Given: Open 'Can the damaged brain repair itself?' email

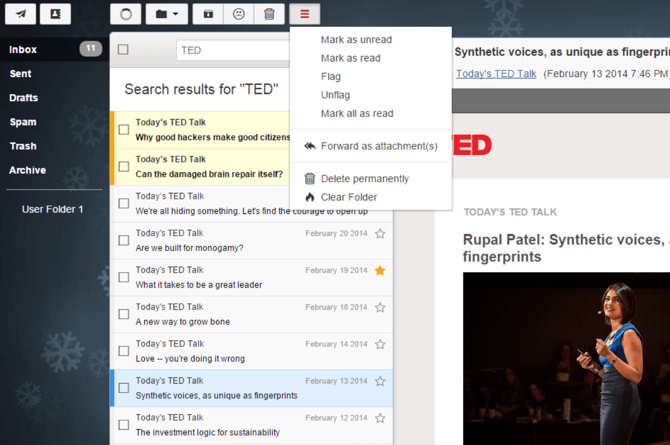Looking at the screenshot, I should click(209, 174).
